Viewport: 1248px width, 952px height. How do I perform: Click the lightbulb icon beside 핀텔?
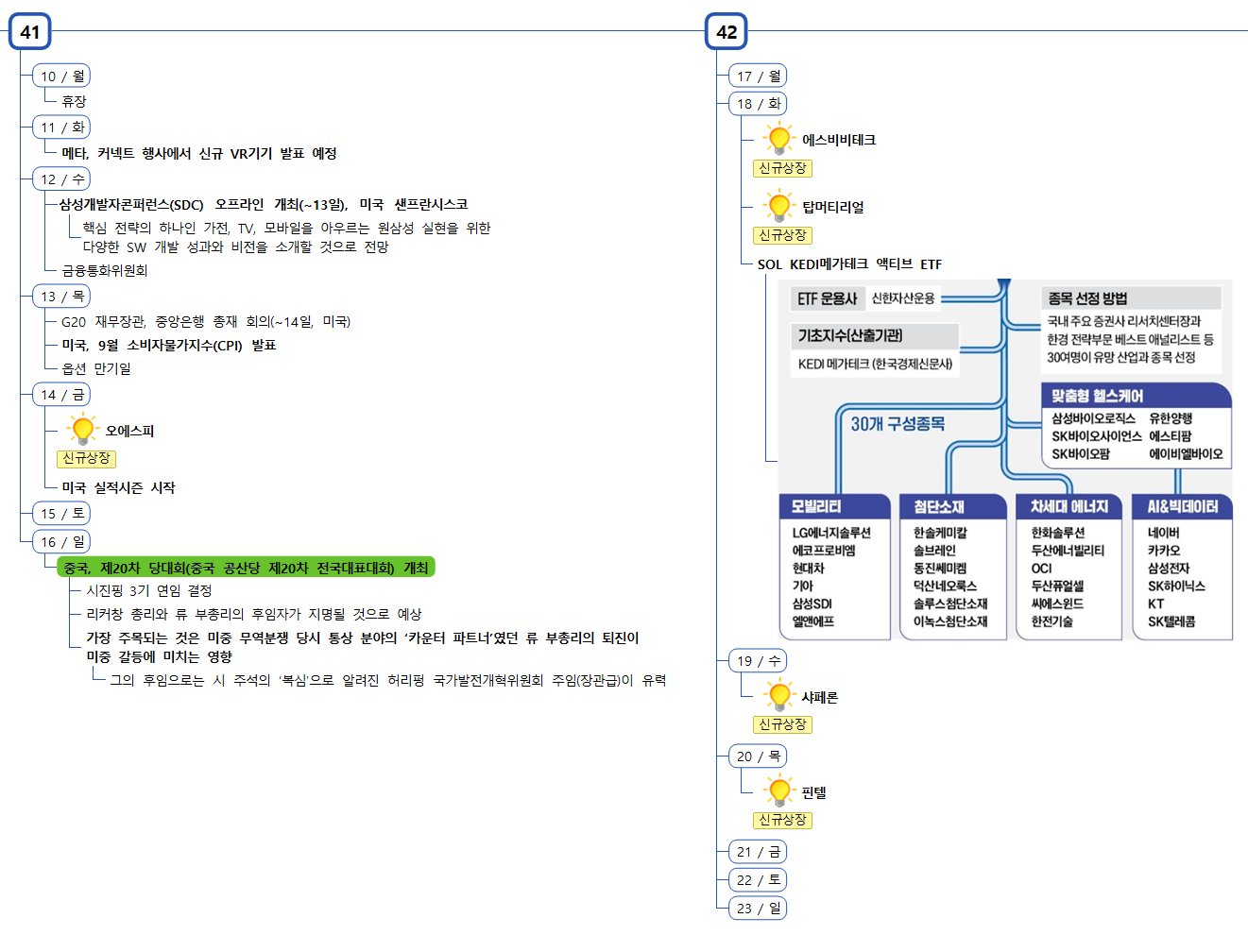click(x=778, y=791)
